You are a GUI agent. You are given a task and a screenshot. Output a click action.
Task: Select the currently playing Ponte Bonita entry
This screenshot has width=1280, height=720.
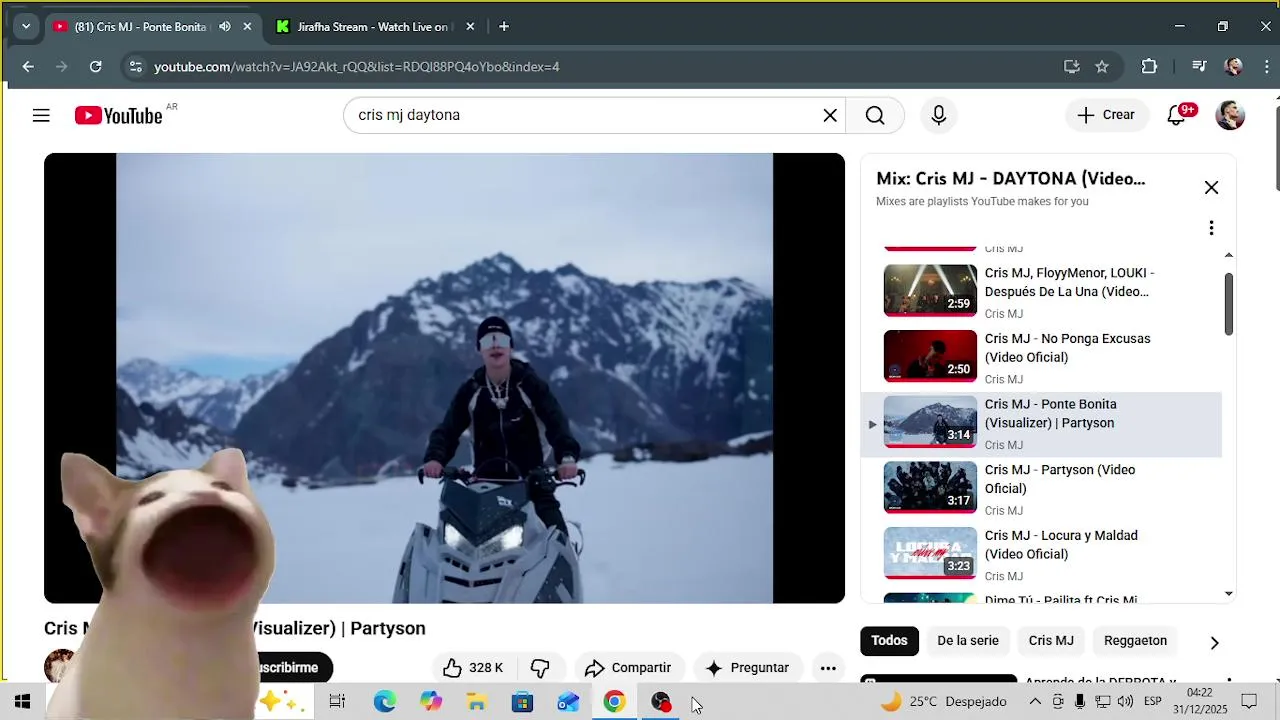[1041, 424]
